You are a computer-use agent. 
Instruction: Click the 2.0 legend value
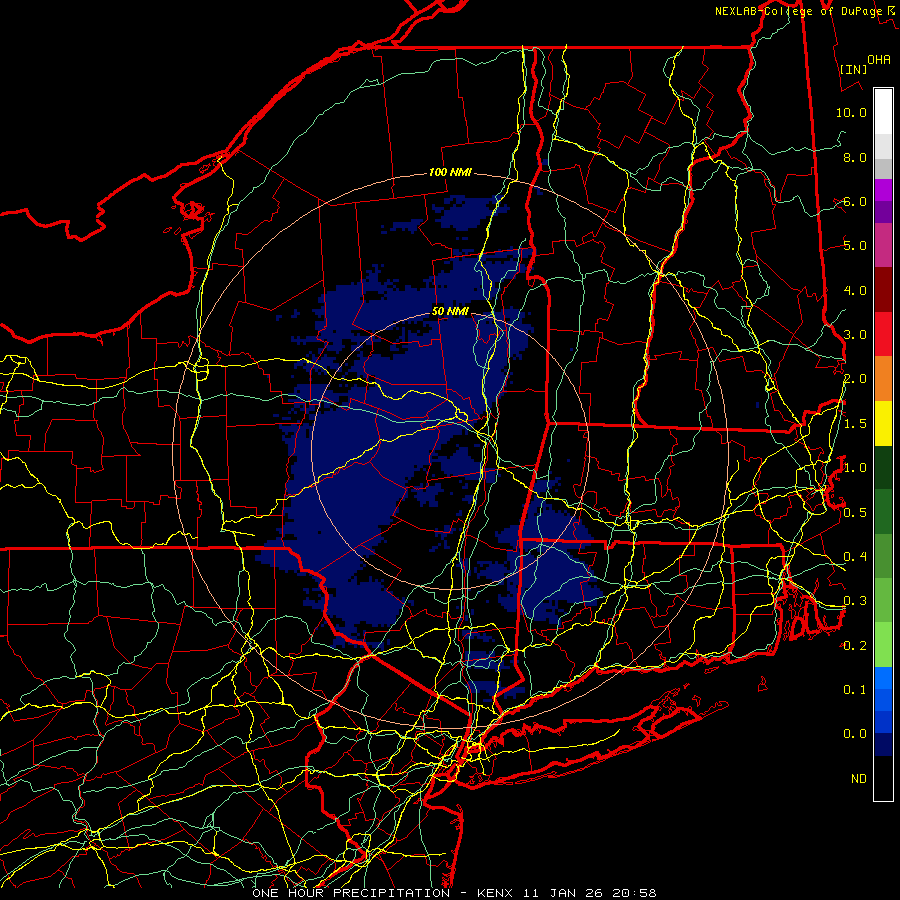[x=855, y=378]
